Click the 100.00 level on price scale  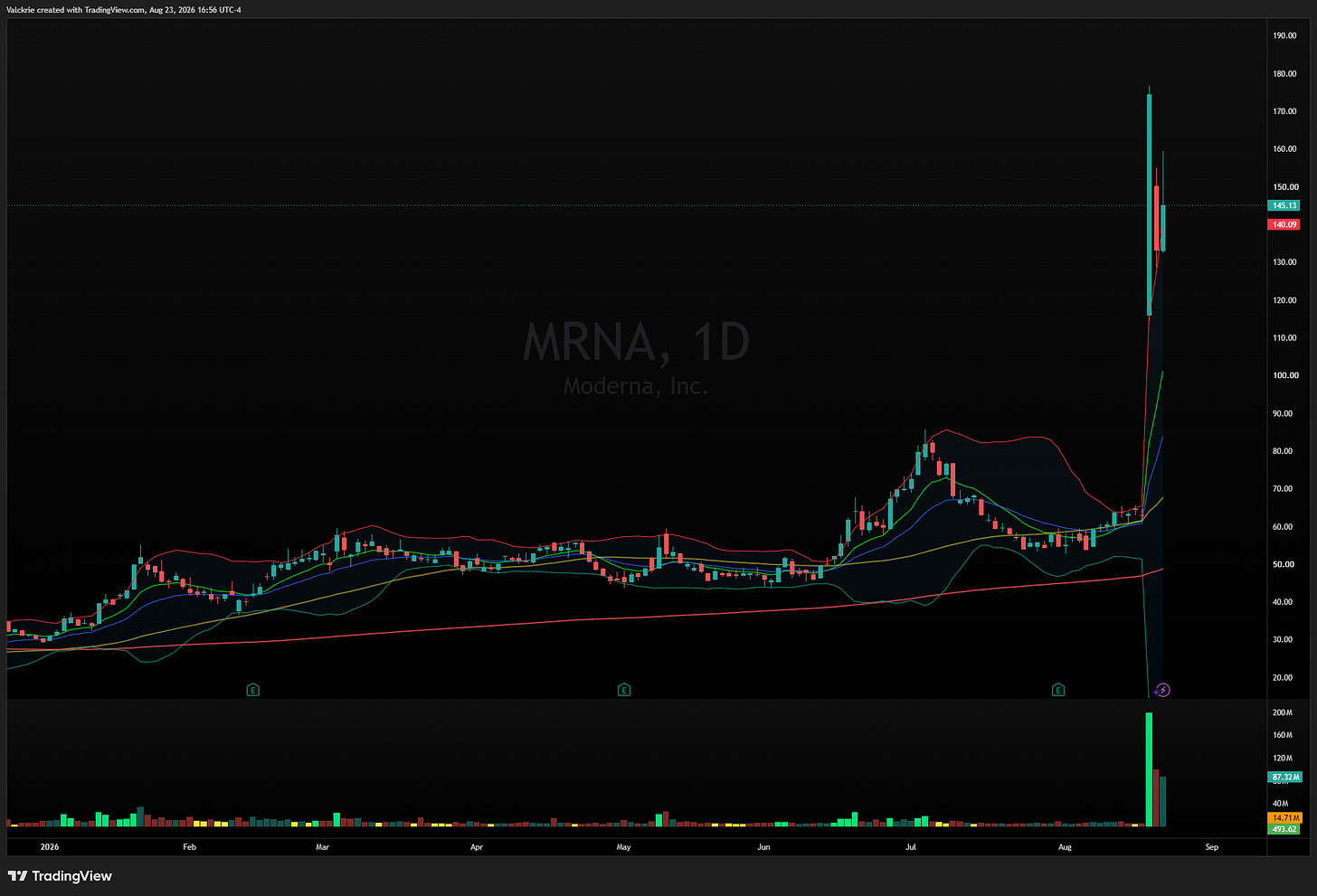1285,375
